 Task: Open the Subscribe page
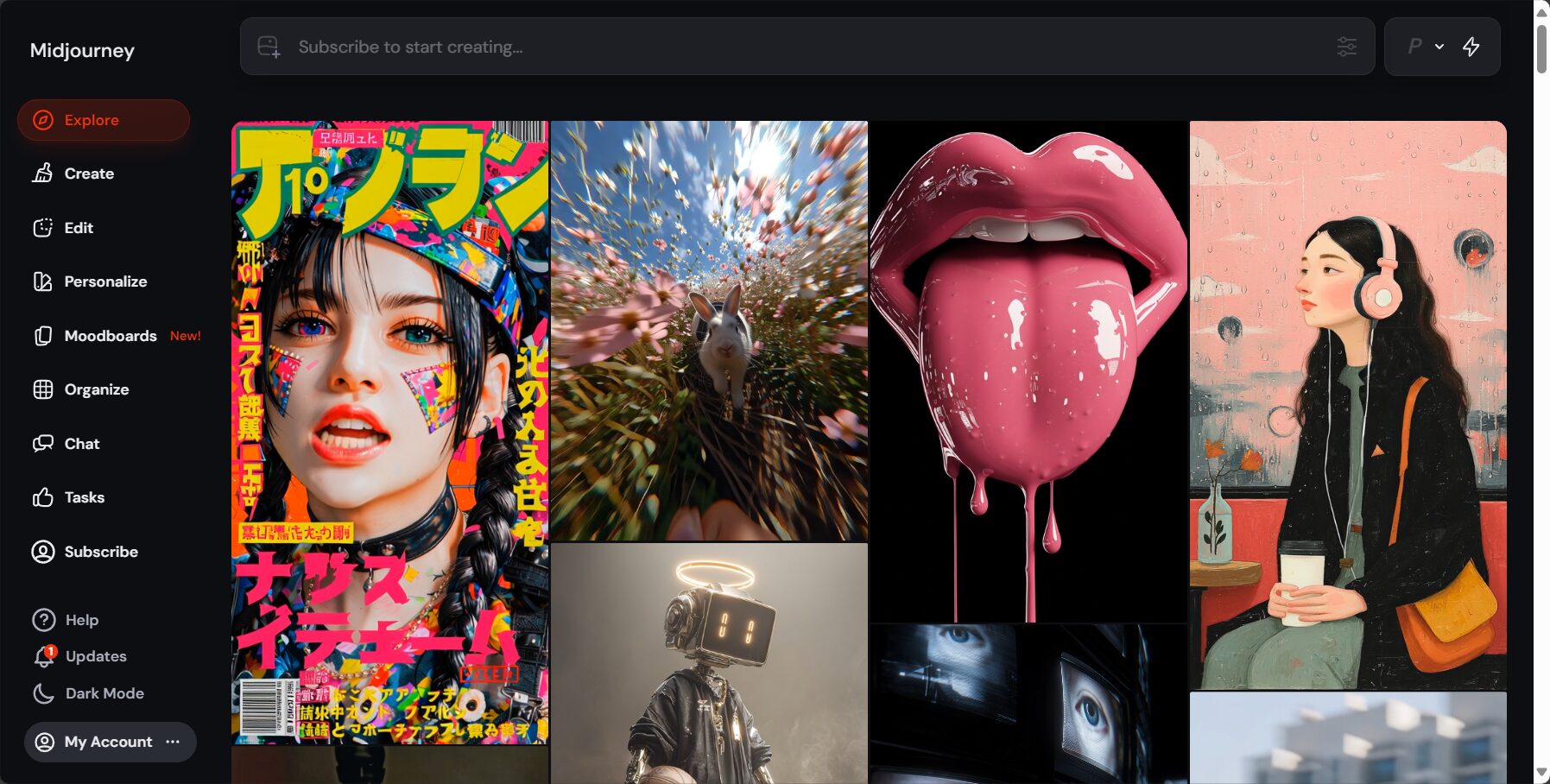tap(101, 552)
